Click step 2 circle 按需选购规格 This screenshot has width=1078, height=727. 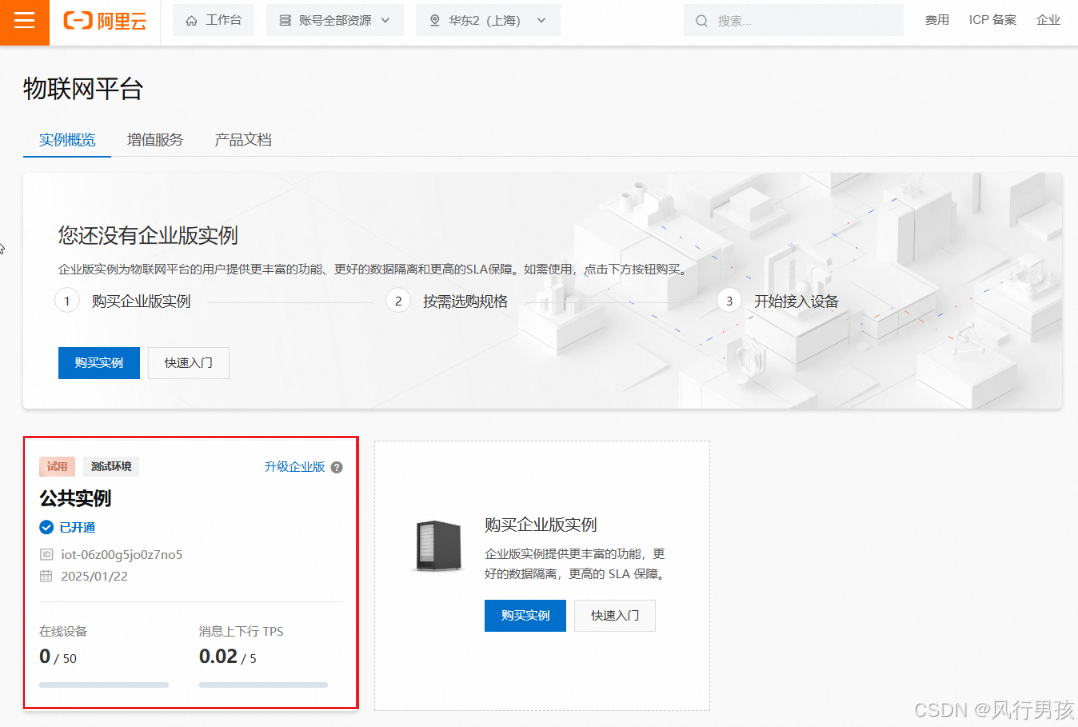tap(398, 301)
